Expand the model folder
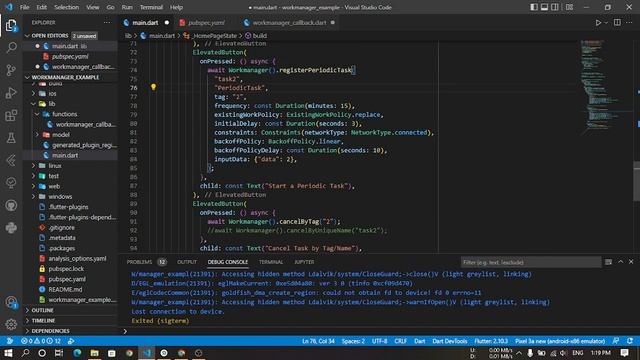Viewport: 640px width, 360px height. point(60,135)
